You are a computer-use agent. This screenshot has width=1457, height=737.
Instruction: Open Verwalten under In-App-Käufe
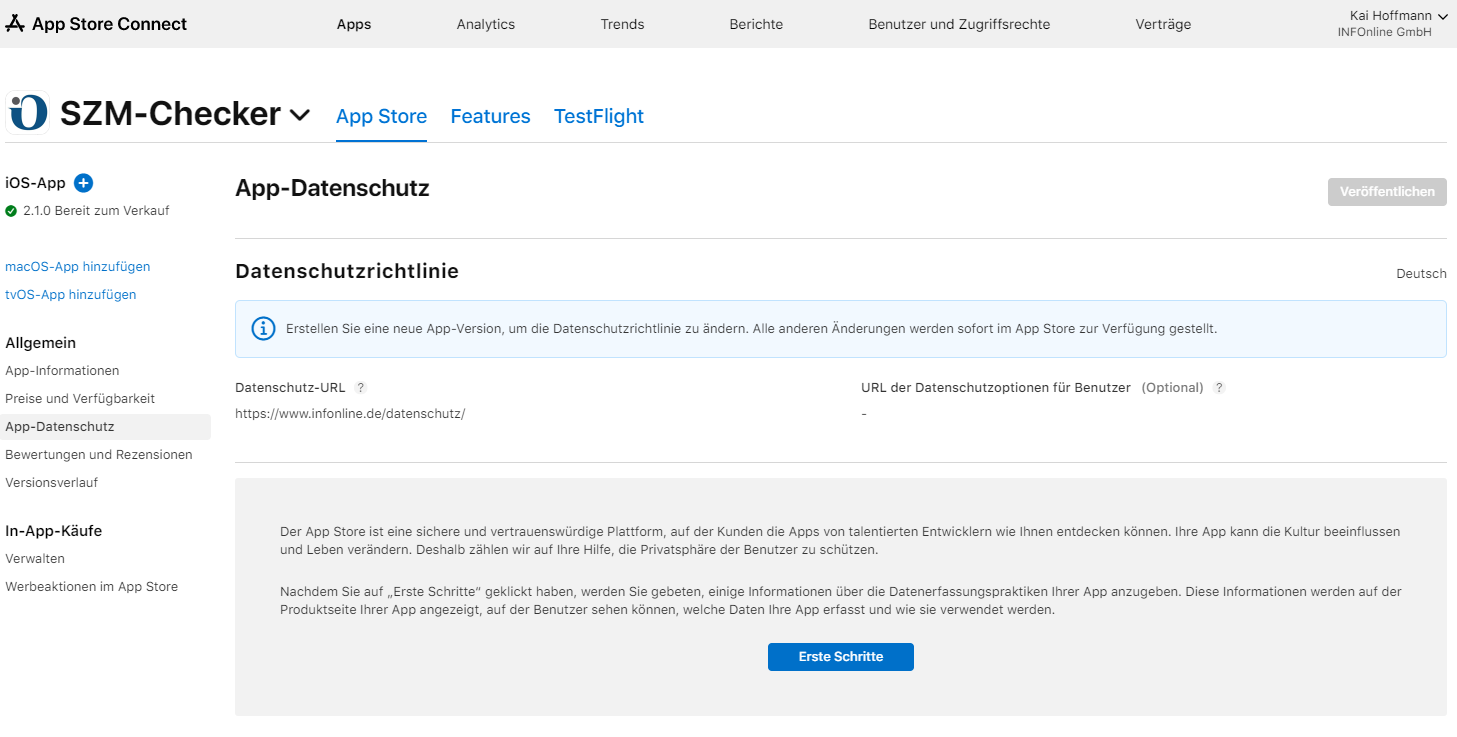tap(35, 559)
